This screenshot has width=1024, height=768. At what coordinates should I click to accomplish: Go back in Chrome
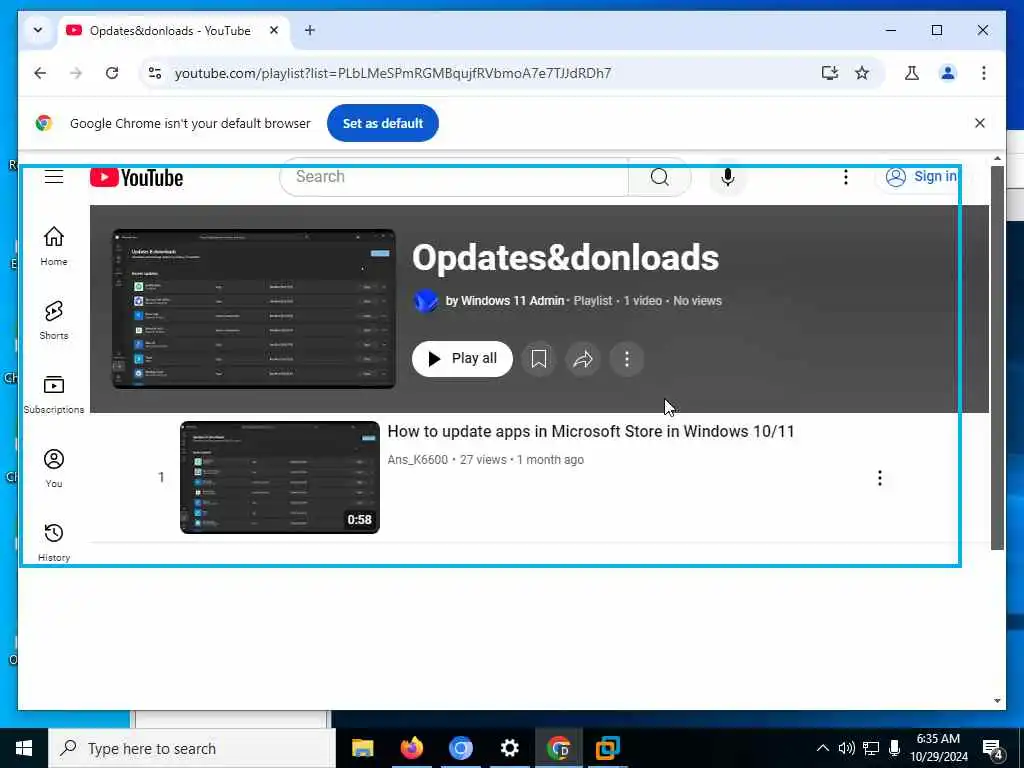pyautogui.click(x=40, y=72)
